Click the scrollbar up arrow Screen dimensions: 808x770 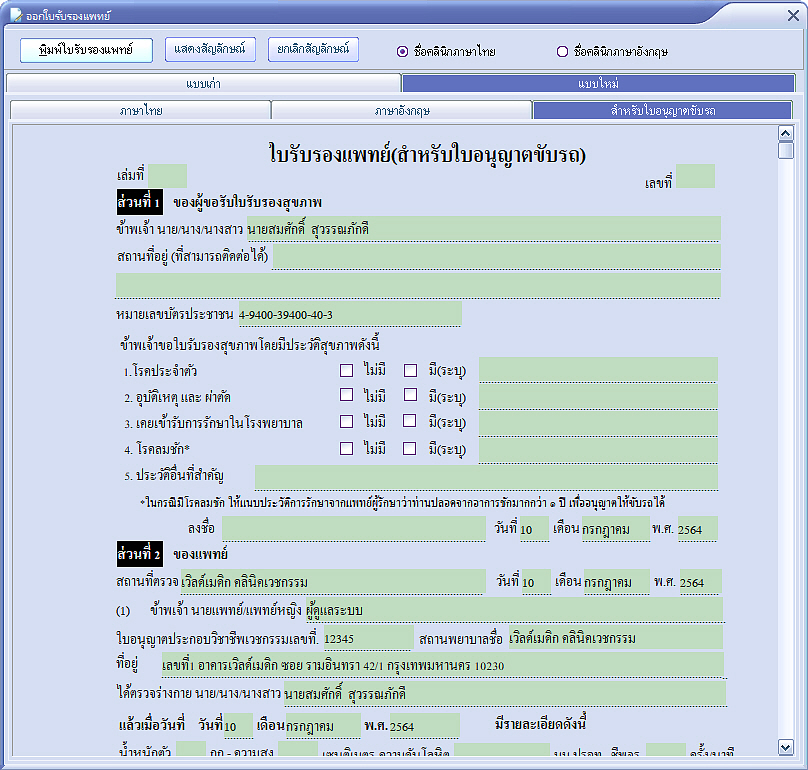coord(785,134)
